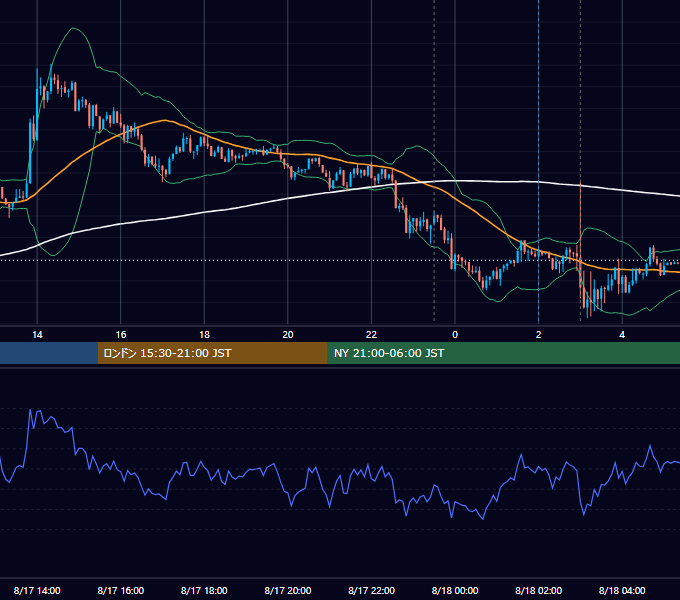The image size is (680, 600).
Task: Click the blue session bar before ロンドン
Action: (x=49, y=353)
